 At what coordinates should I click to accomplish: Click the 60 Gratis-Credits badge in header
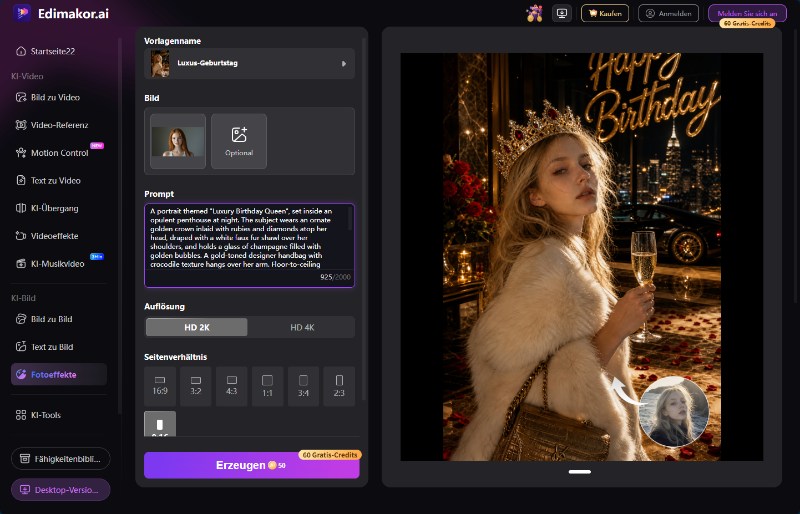point(747,23)
